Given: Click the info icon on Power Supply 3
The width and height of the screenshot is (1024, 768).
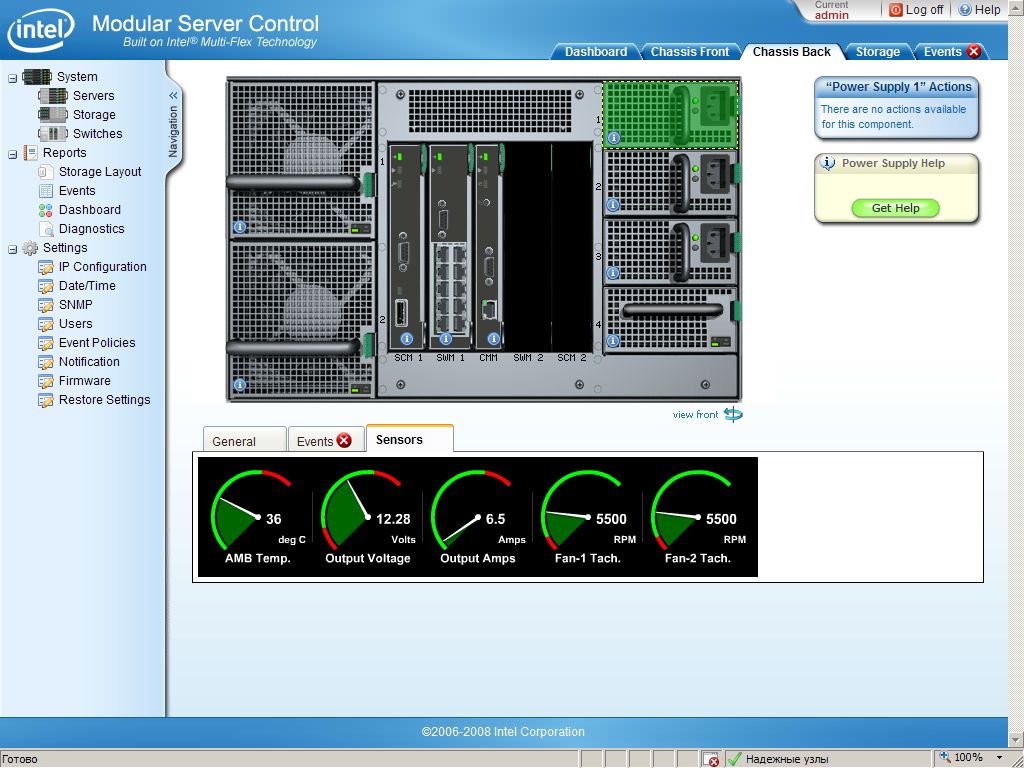Looking at the screenshot, I should click(x=613, y=274).
